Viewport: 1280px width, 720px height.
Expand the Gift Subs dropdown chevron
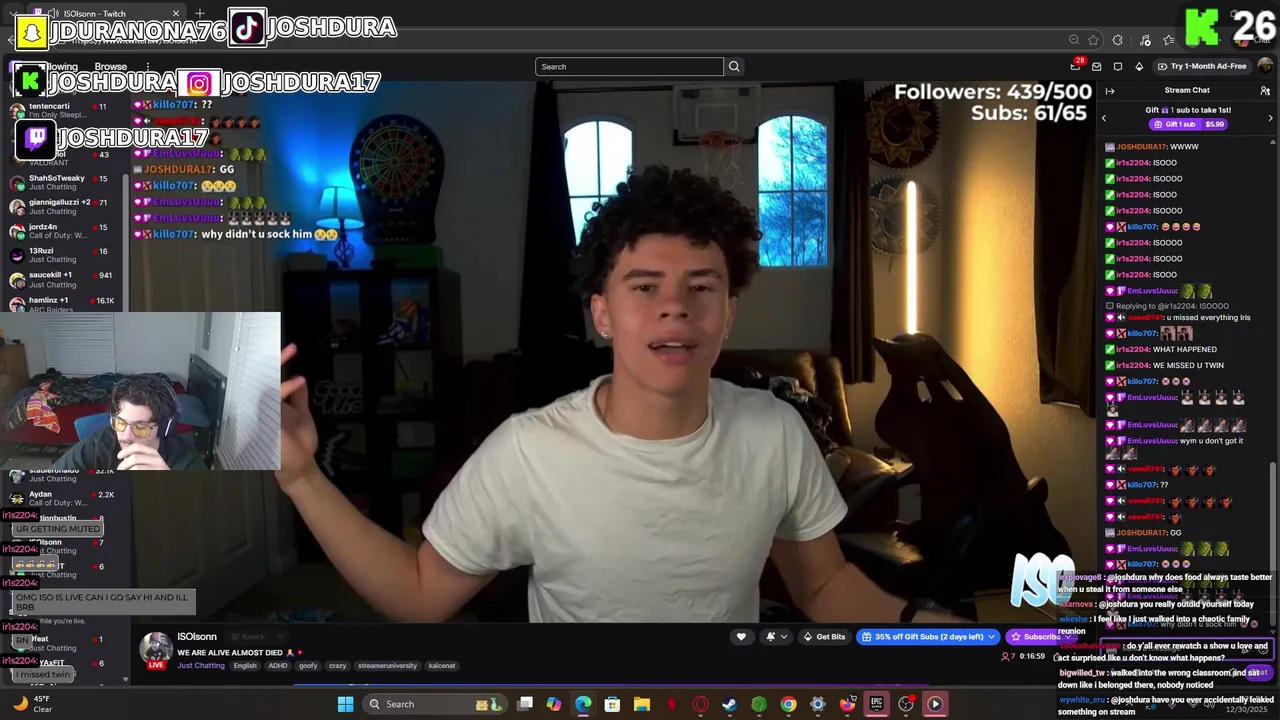click(992, 637)
